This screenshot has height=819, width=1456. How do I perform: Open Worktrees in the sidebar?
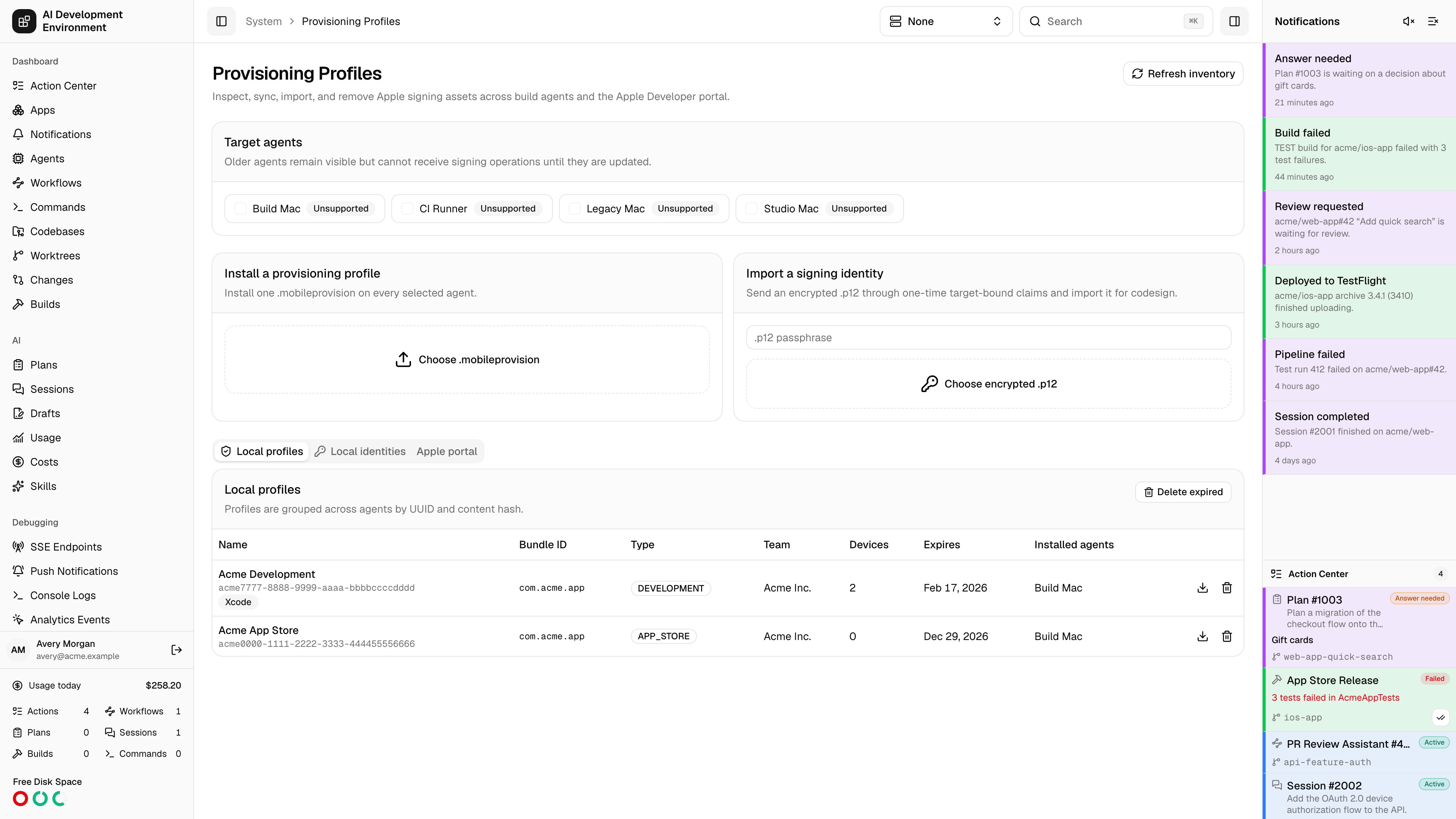pos(97,256)
